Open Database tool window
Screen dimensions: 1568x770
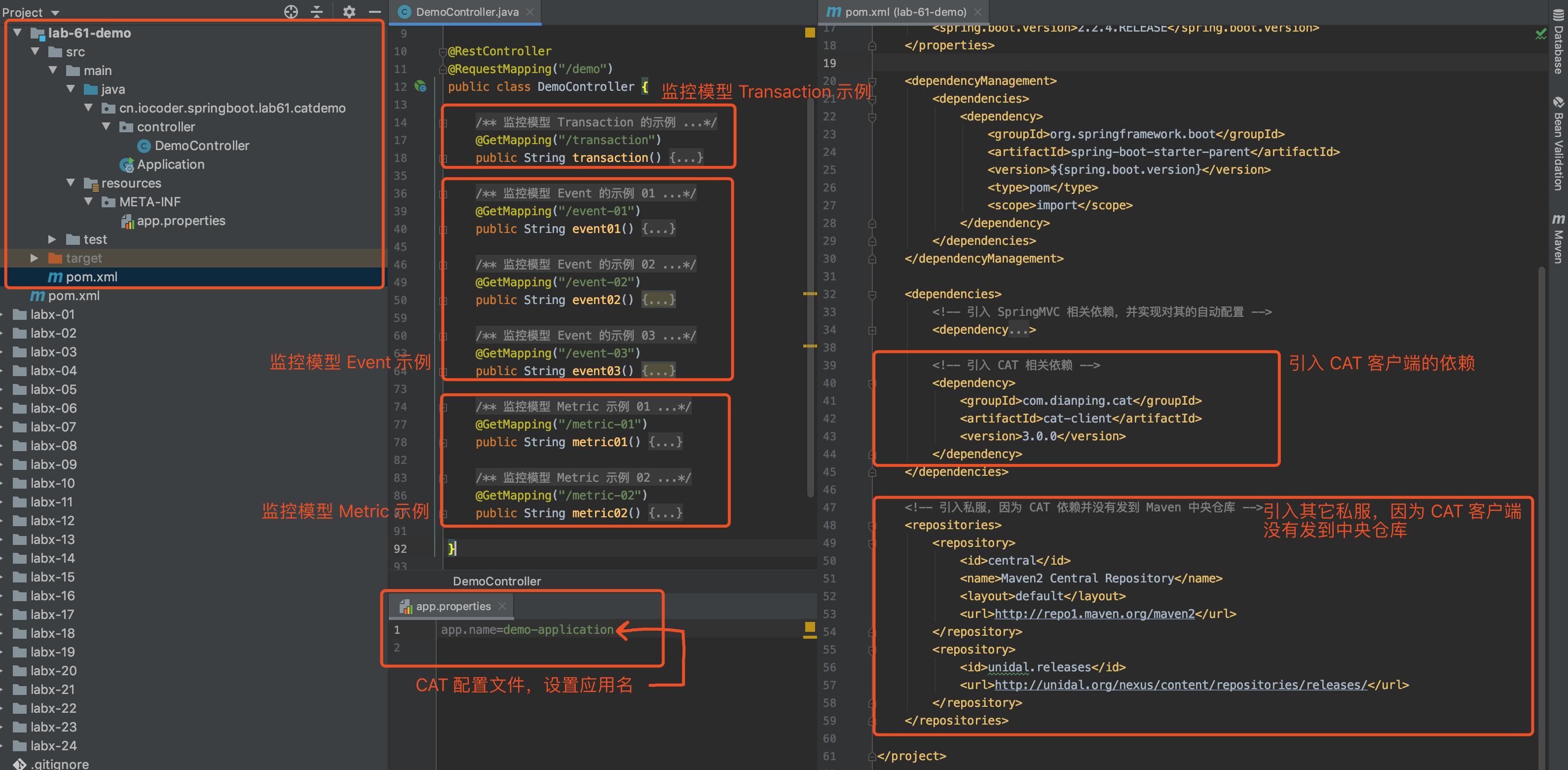(x=1558, y=41)
